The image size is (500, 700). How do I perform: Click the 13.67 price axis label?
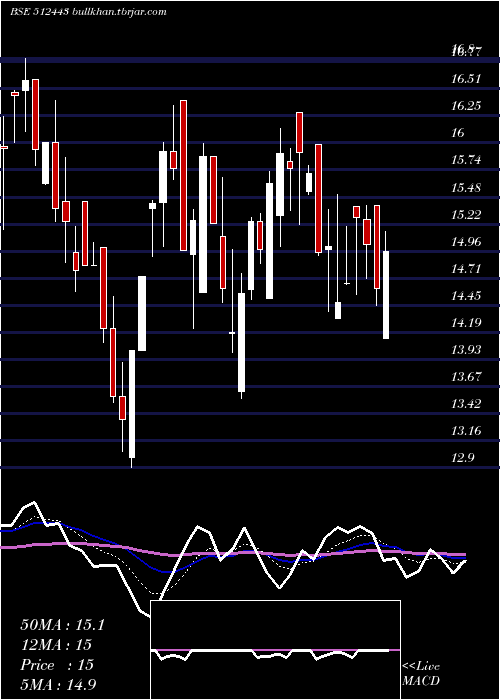coord(466,377)
